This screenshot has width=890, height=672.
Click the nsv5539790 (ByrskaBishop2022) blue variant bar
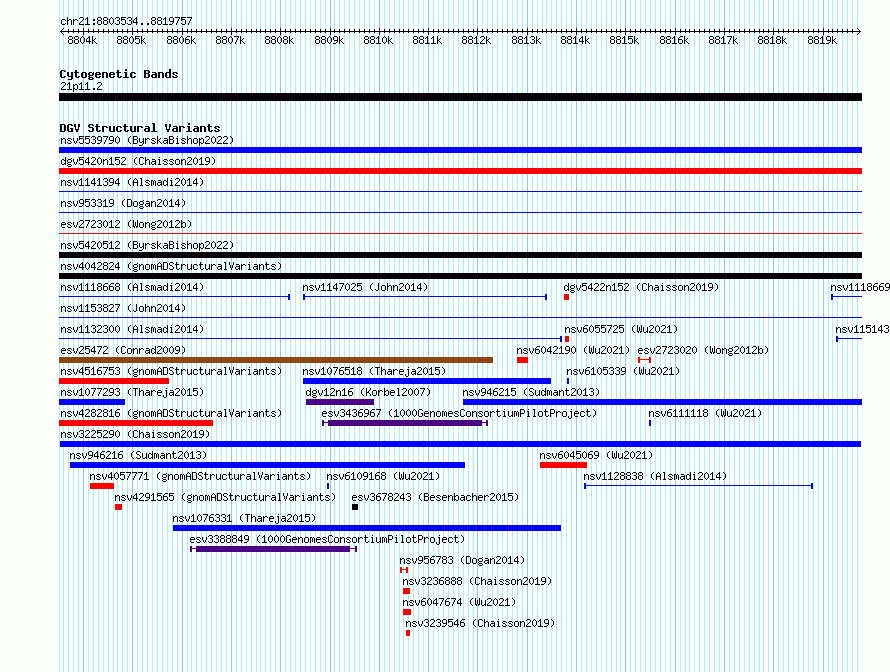click(x=460, y=150)
